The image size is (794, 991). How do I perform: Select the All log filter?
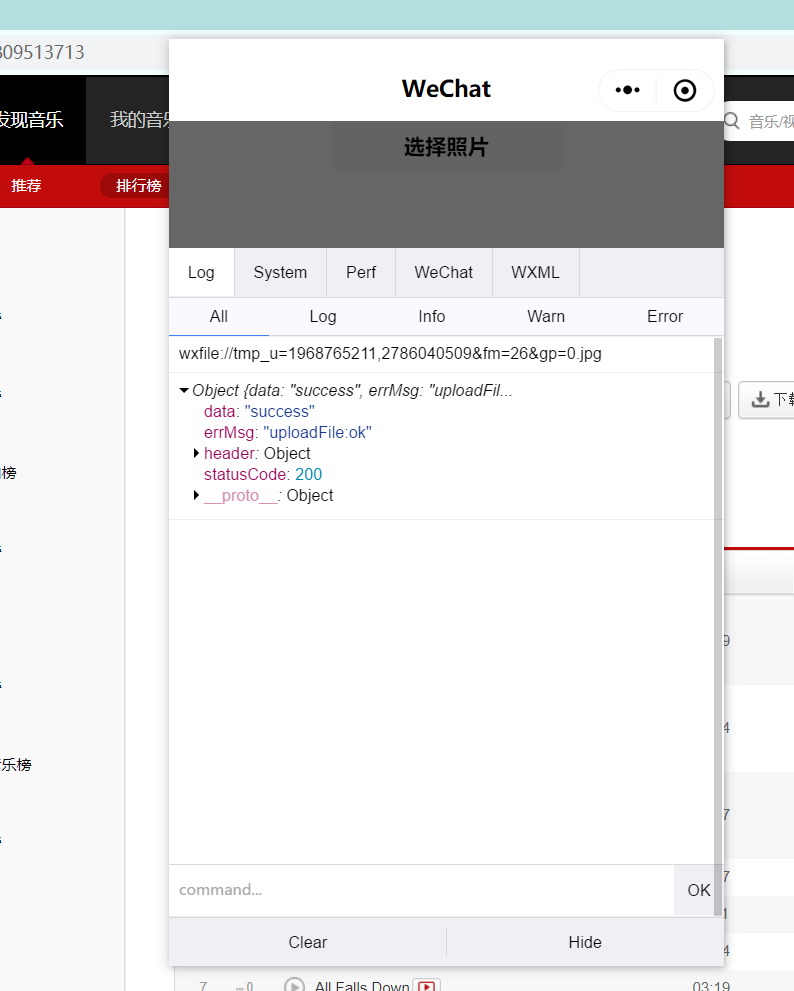click(219, 317)
